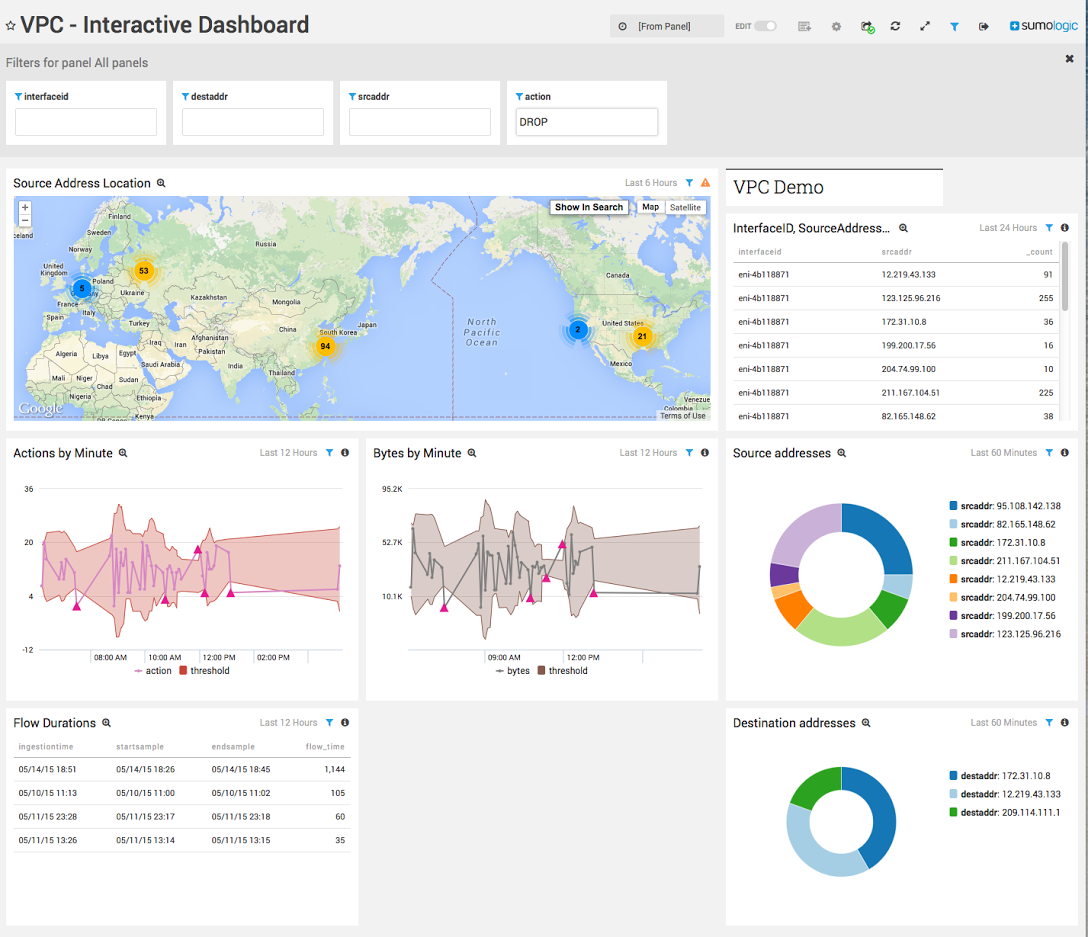Viewport: 1088px width, 937px height.
Task: Click the srcaddr: 199.200.17.56 legend swatch
Action: [x=953, y=616]
